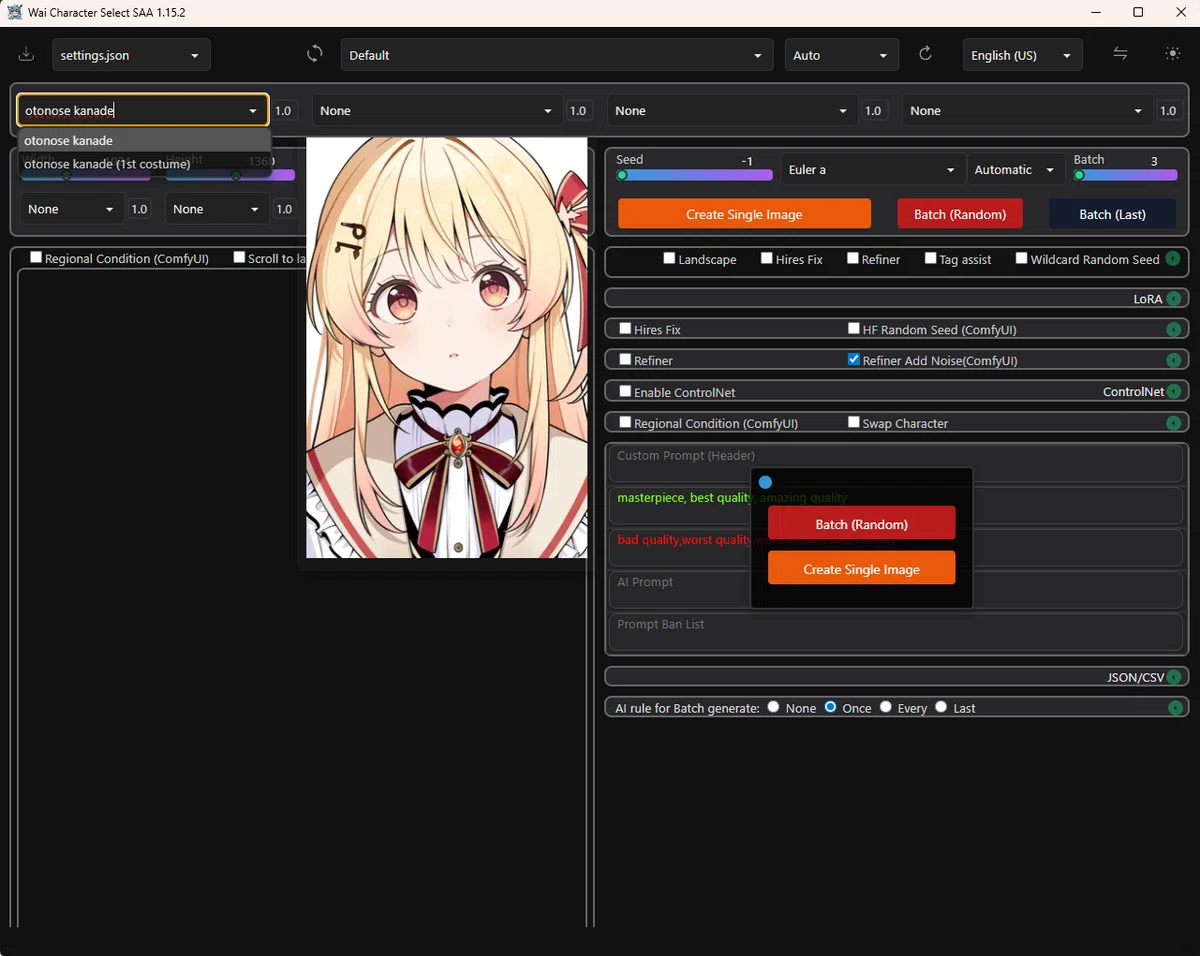Open the Auto dropdown
Screen dimensions: 1200x956
(841, 55)
